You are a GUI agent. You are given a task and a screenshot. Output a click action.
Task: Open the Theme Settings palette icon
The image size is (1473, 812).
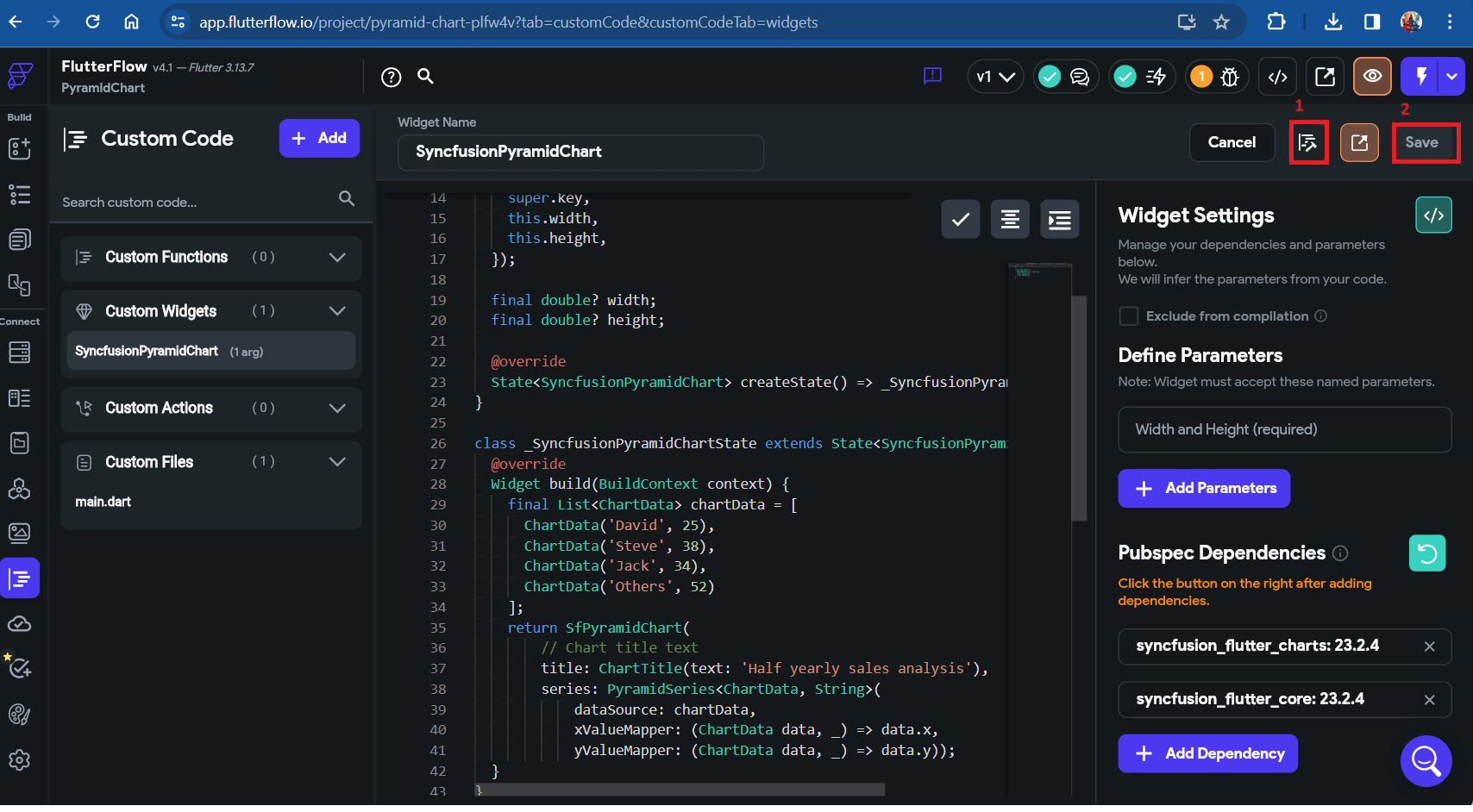(19, 714)
